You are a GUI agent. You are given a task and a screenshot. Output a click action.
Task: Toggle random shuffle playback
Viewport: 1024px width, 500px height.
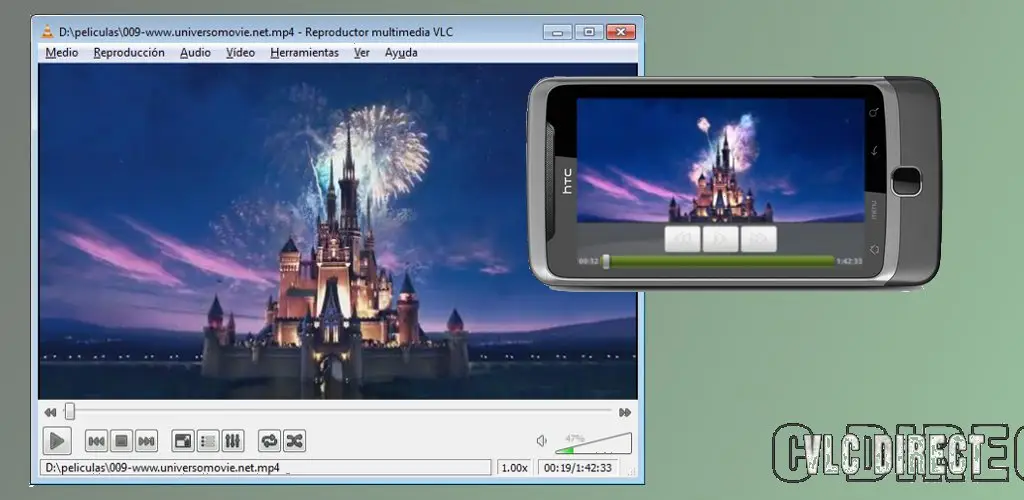click(294, 442)
